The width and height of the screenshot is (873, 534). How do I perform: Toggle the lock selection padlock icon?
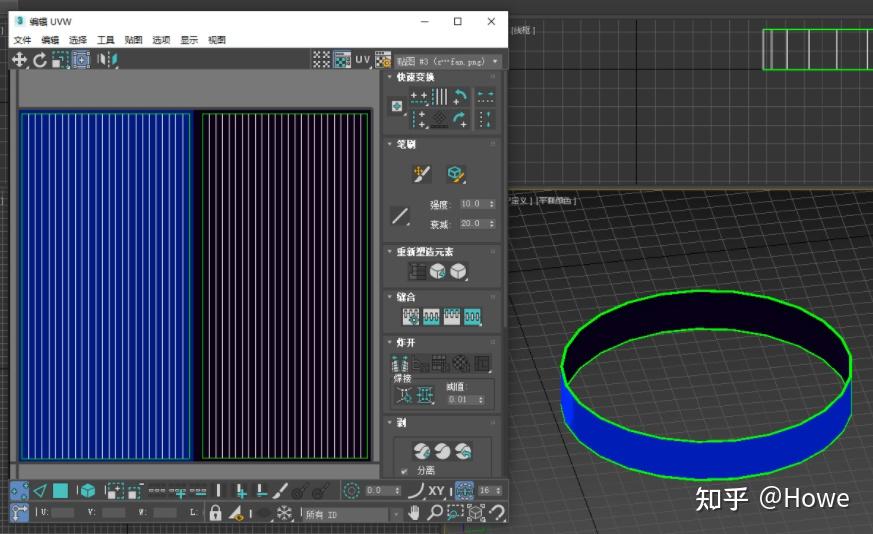[215, 513]
